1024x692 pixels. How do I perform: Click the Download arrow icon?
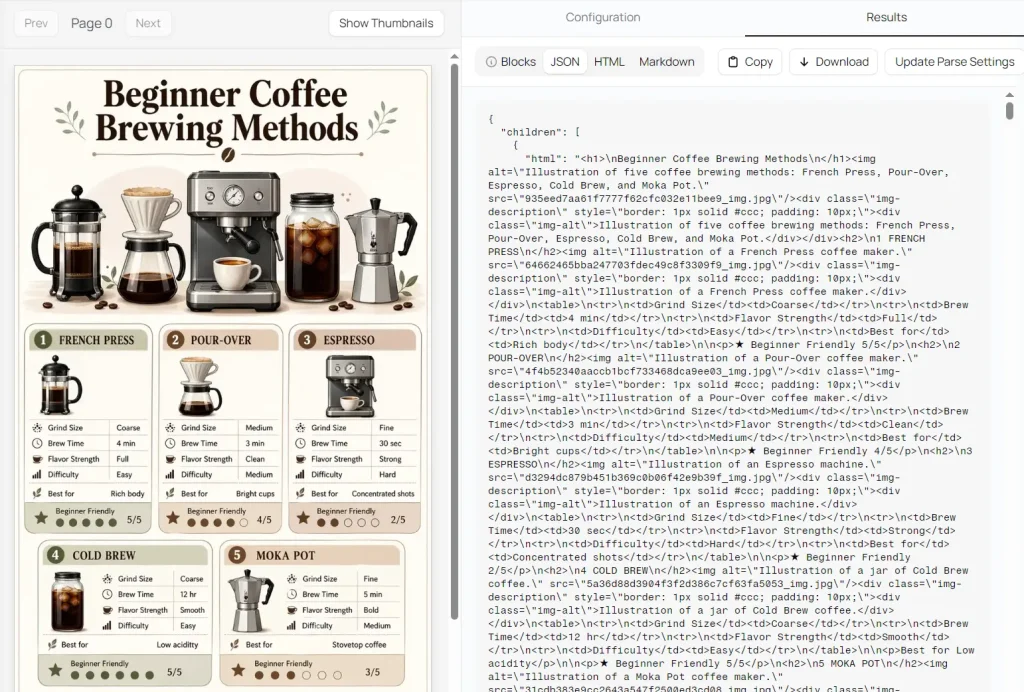[804, 62]
